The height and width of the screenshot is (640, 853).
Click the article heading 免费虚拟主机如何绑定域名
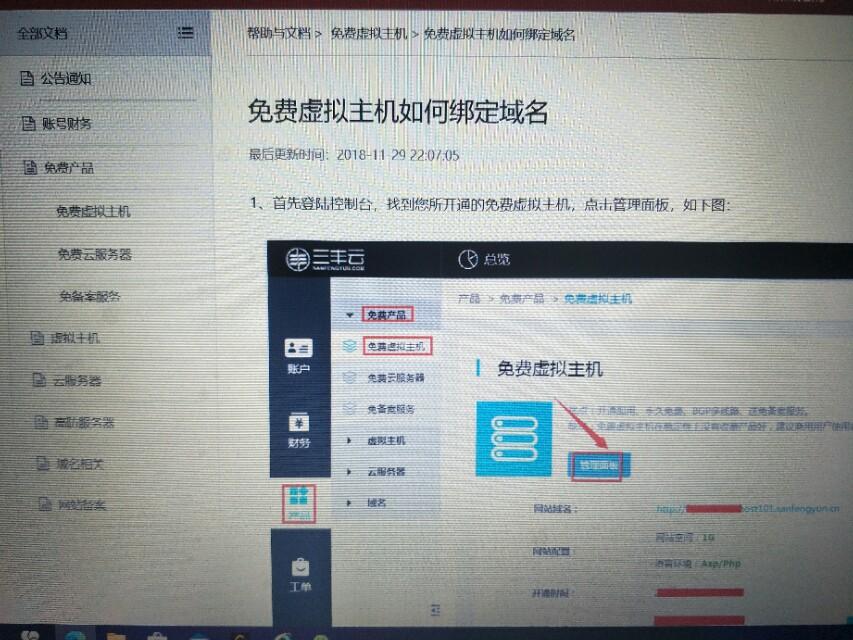click(x=398, y=112)
